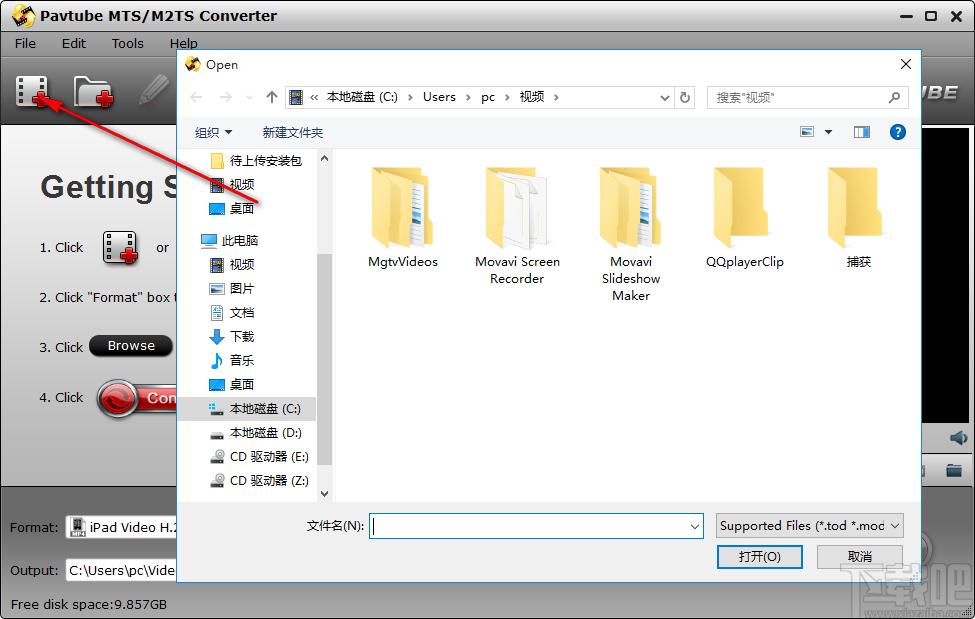Toggle the preview pane icon
Screen dimensions: 975x619
pos(862,132)
